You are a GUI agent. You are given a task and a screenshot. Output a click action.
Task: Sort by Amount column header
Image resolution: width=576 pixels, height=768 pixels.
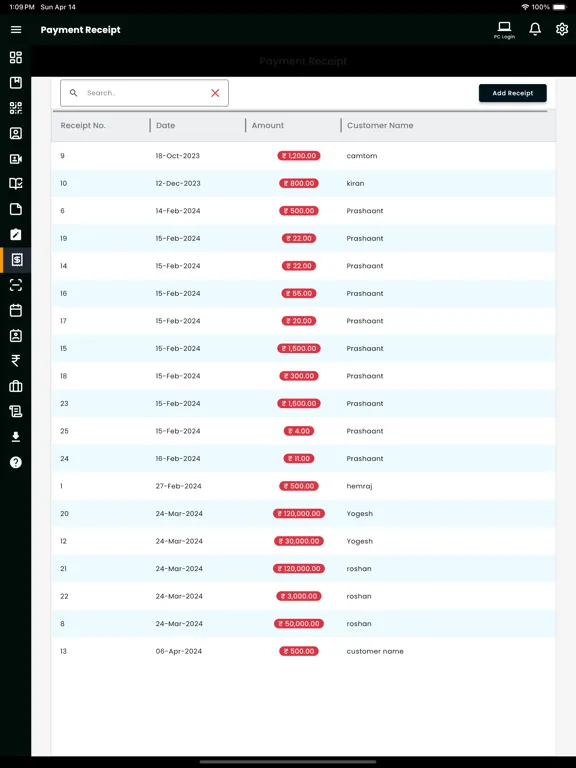(267, 125)
